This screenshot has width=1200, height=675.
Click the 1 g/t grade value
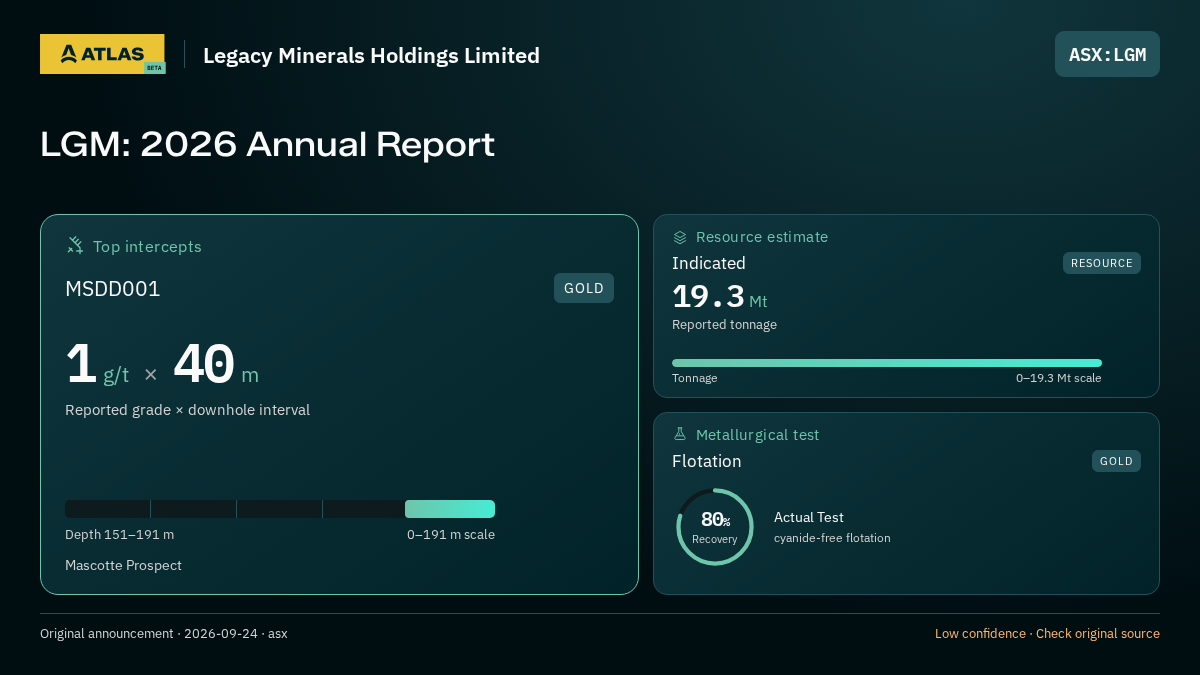[97, 365]
